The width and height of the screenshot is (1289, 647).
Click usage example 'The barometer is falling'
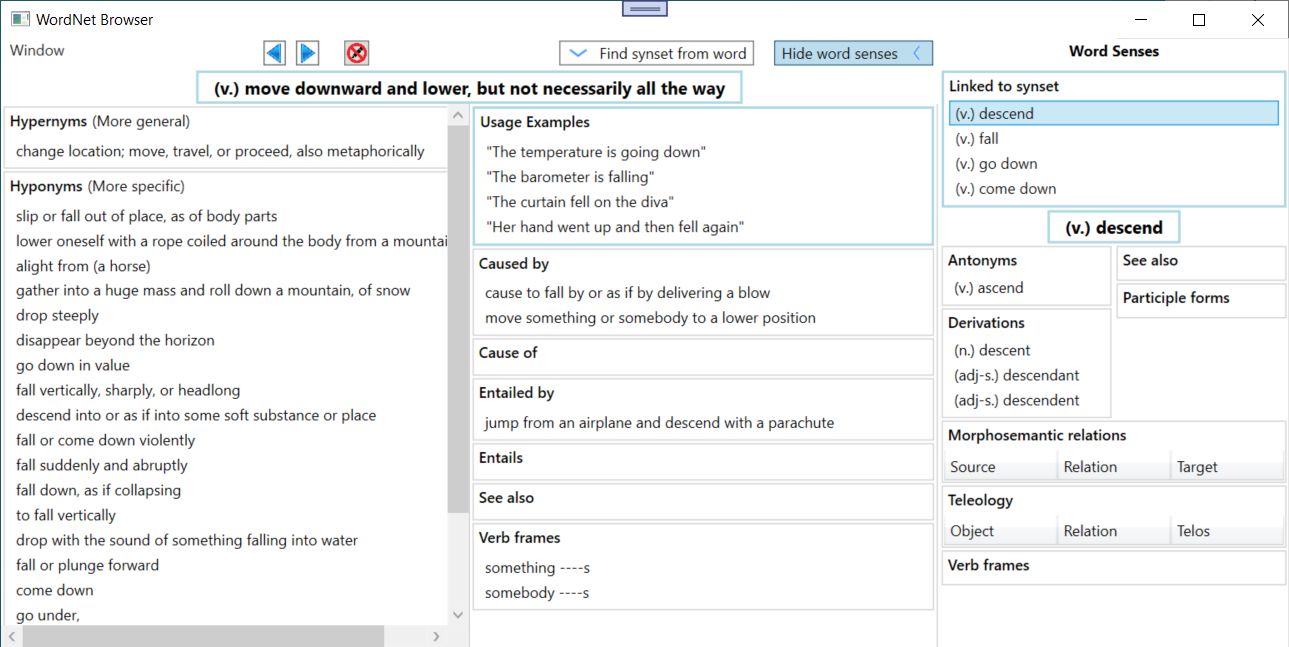tap(570, 177)
